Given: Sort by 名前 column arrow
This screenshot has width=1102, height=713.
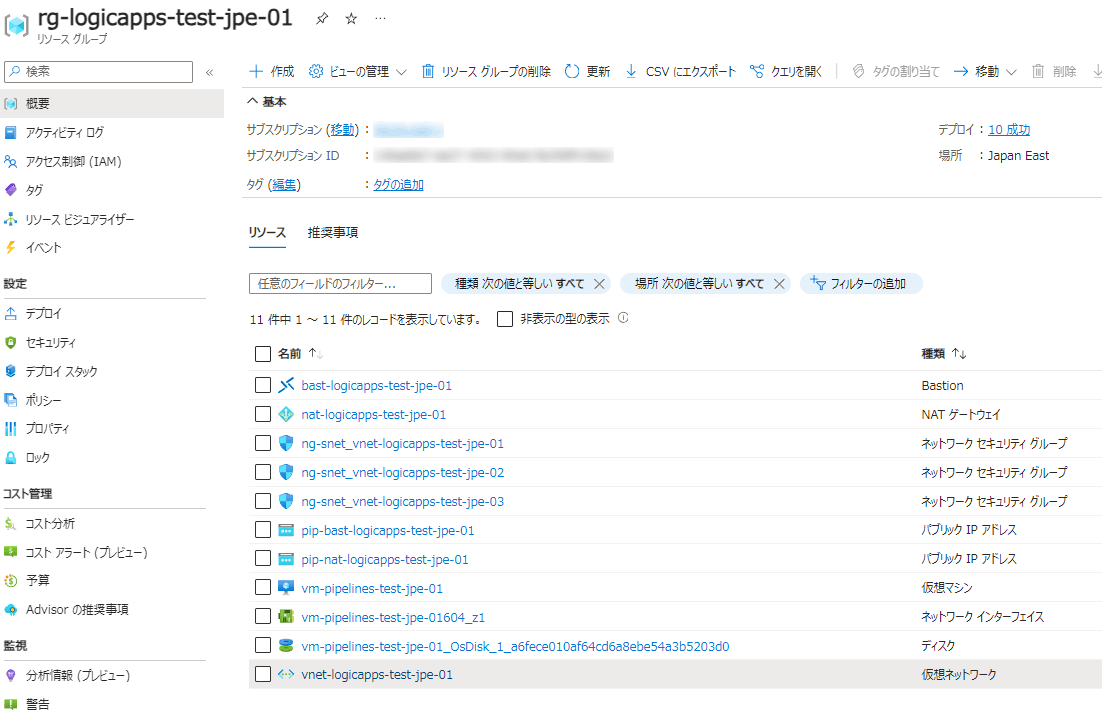Looking at the screenshot, I should coord(316,353).
